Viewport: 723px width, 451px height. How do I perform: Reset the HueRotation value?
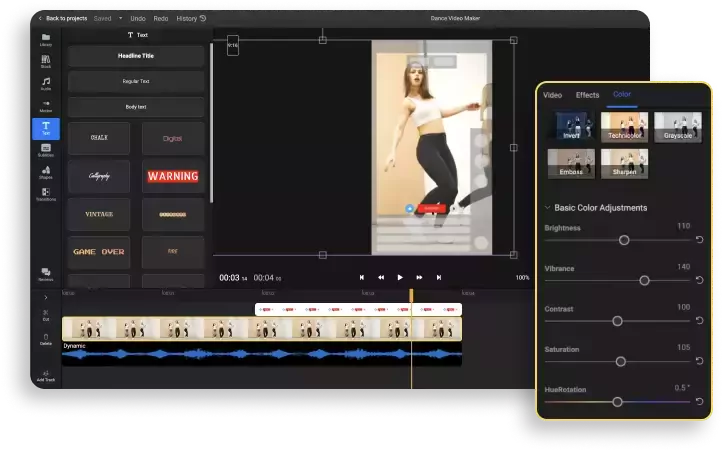point(699,402)
